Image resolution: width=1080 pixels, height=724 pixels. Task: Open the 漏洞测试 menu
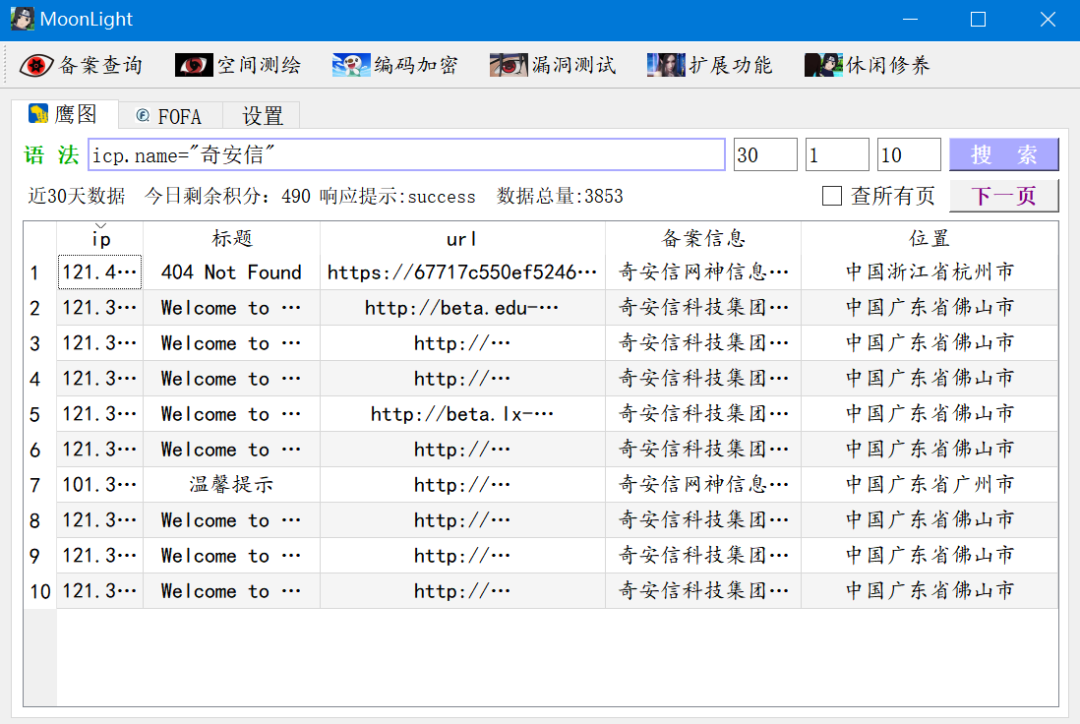click(x=553, y=65)
